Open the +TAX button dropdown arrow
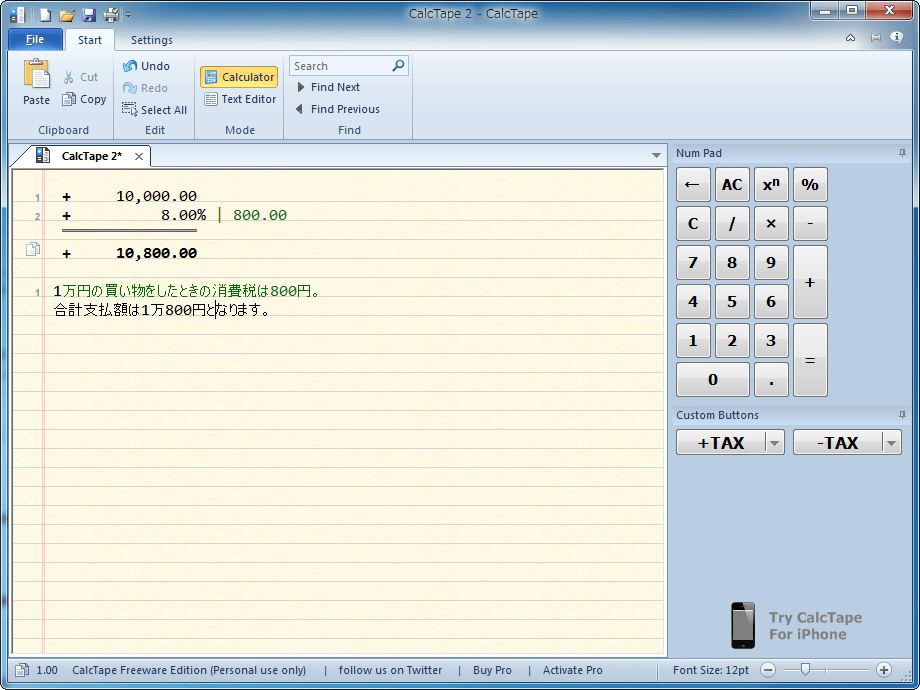The height and width of the screenshot is (690, 920). (774, 444)
